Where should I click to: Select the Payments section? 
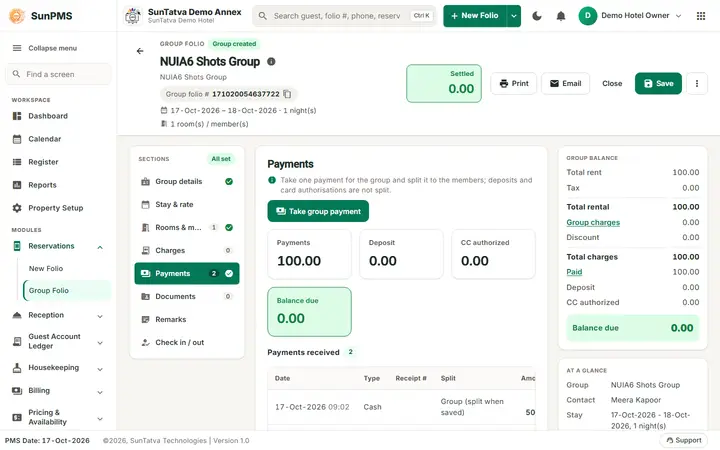pos(187,274)
